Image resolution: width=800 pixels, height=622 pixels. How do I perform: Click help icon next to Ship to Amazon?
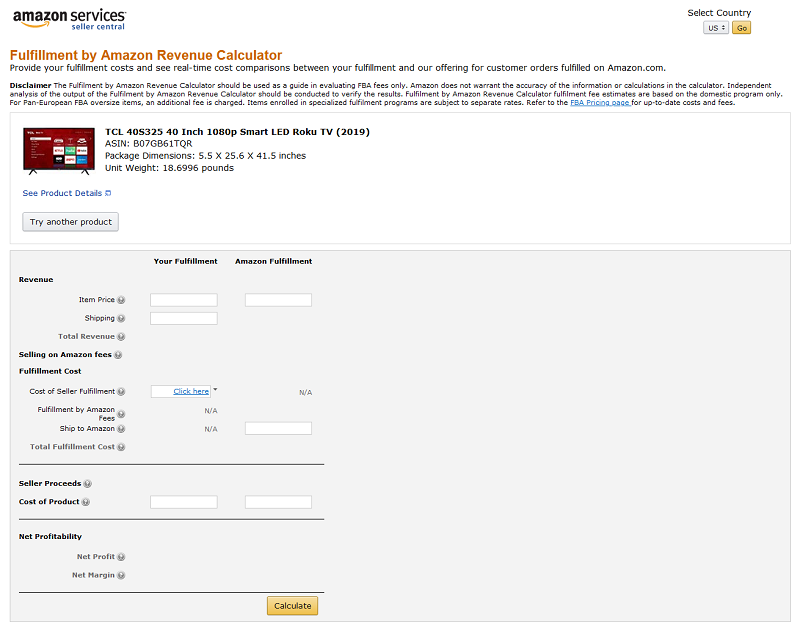pyautogui.click(x=121, y=429)
